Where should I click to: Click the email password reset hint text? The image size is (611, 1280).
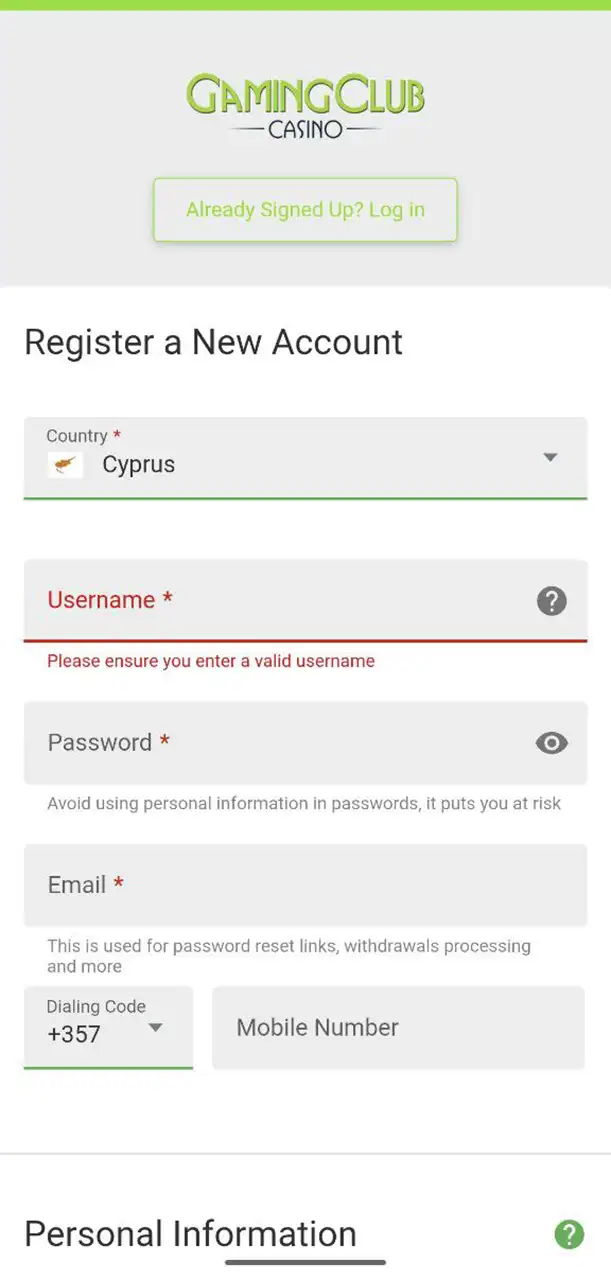point(289,956)
